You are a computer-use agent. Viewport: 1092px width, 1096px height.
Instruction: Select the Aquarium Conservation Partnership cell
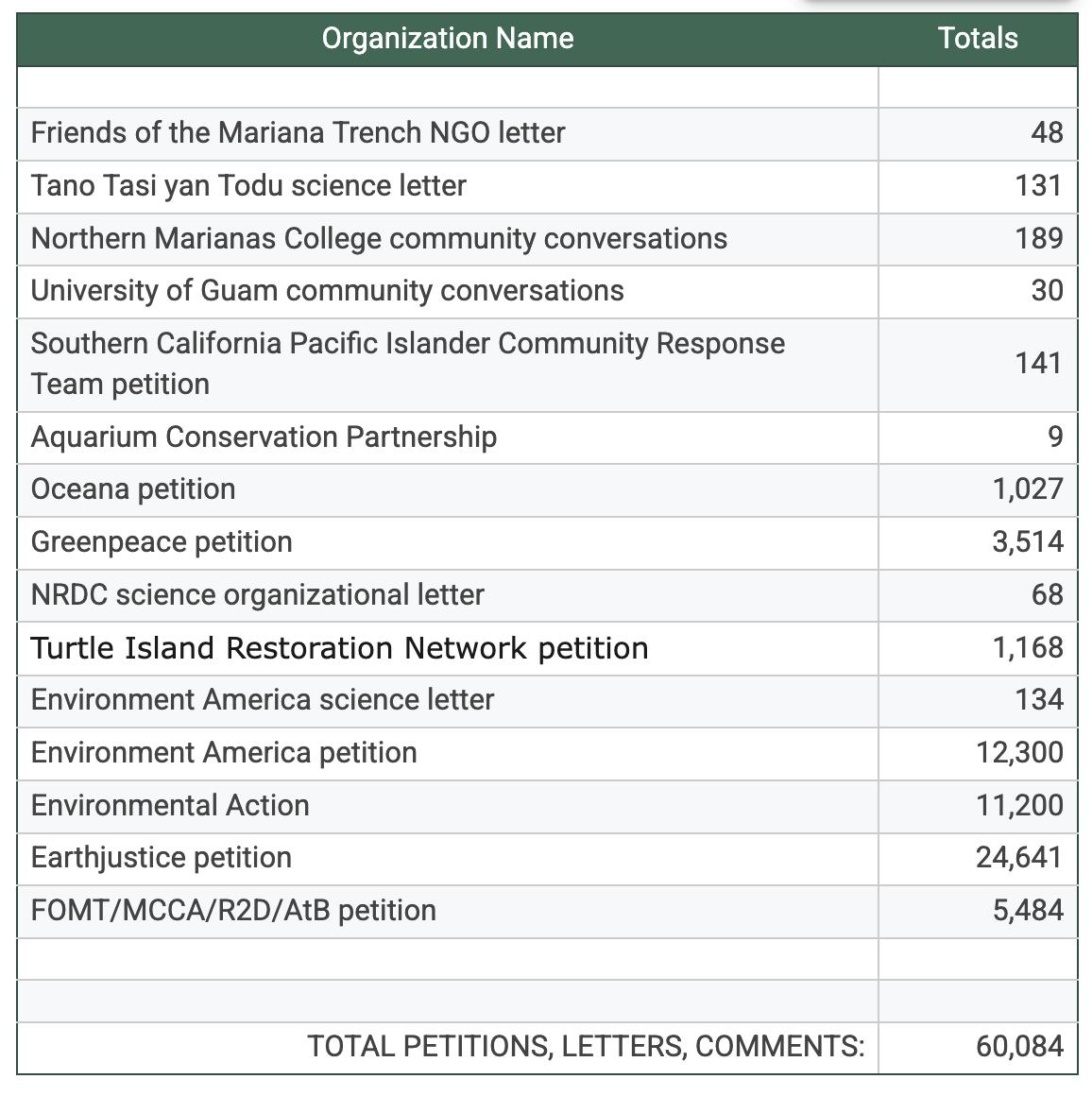click(x=264, y=437)
